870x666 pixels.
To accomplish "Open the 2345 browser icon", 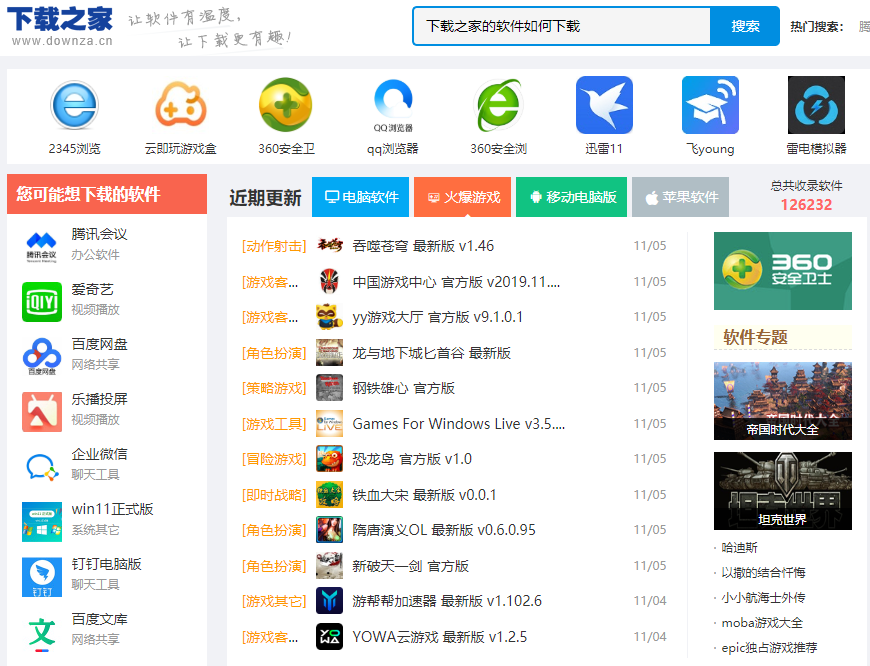I will coord(74,105).
